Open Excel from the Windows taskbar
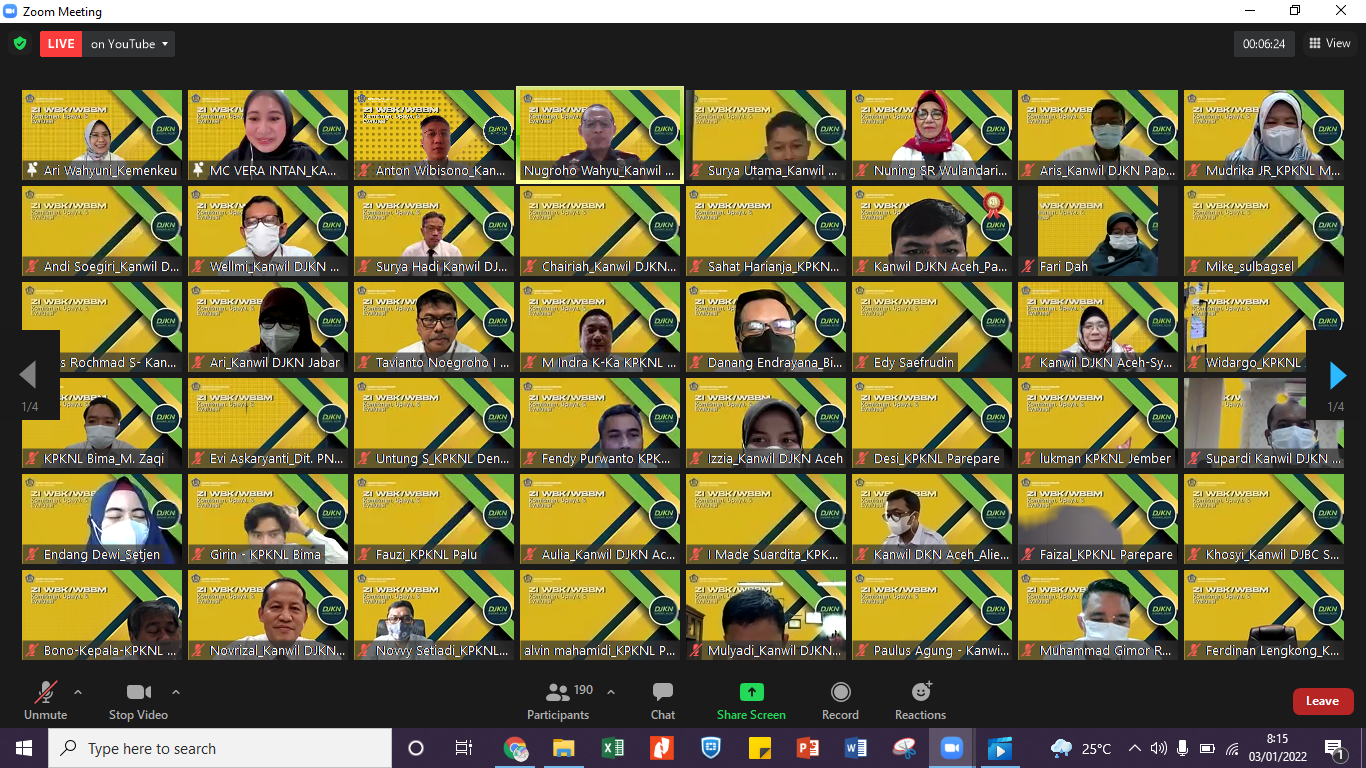Screen dimensions: 1366x768 point(613,748)
